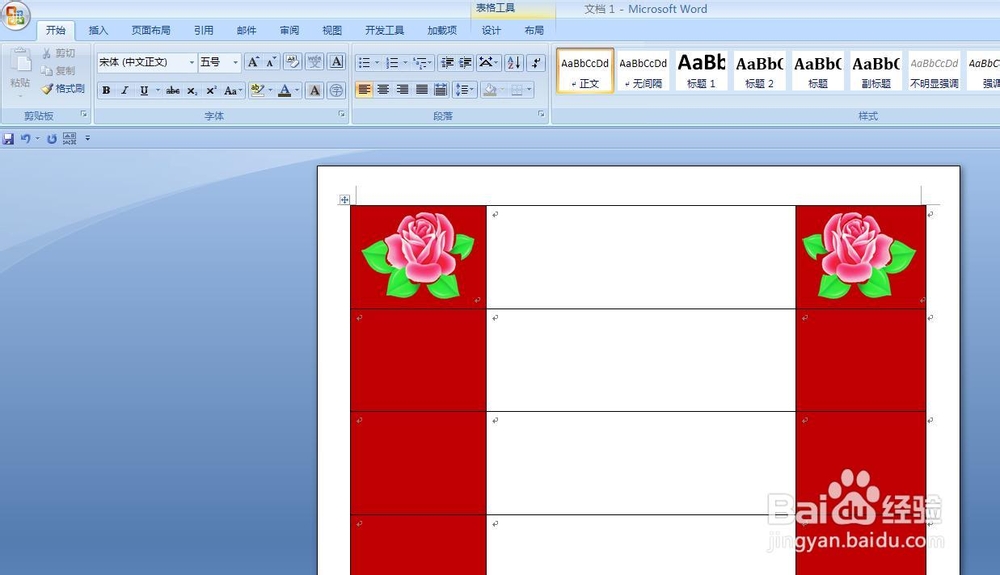
Task: Open the Asian layout (中文版式) dropdown
Action: pyautogui.click(x=489, y=62)
